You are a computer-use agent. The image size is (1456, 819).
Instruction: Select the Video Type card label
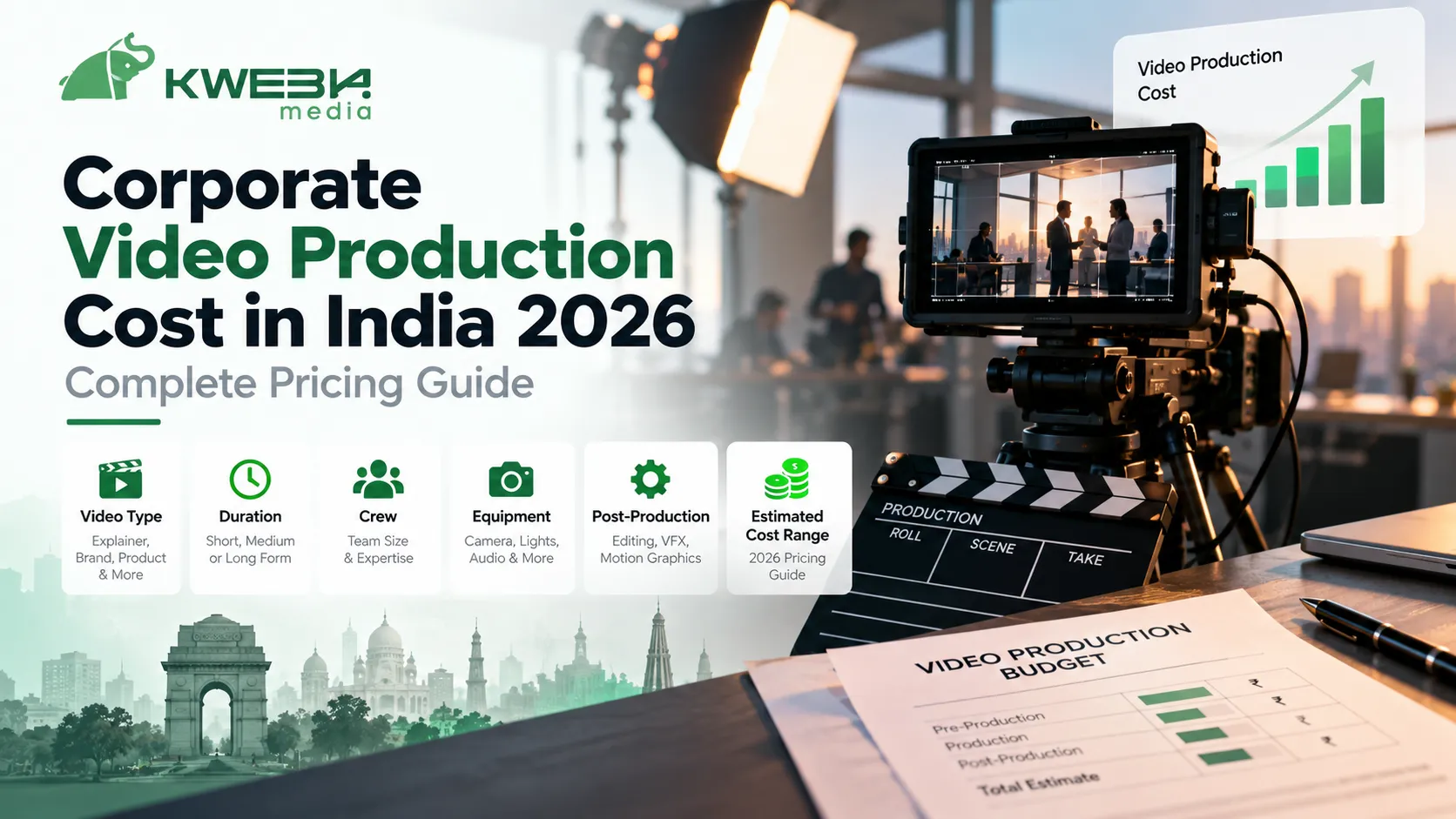tap(121, 516)
